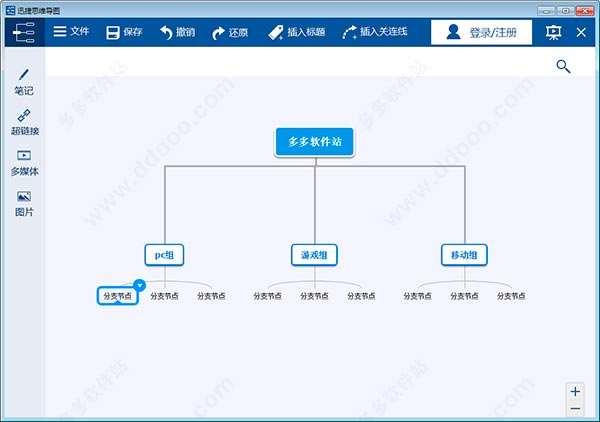Select the middle 分支节点 under 移动组

click(x=464, y=296)
